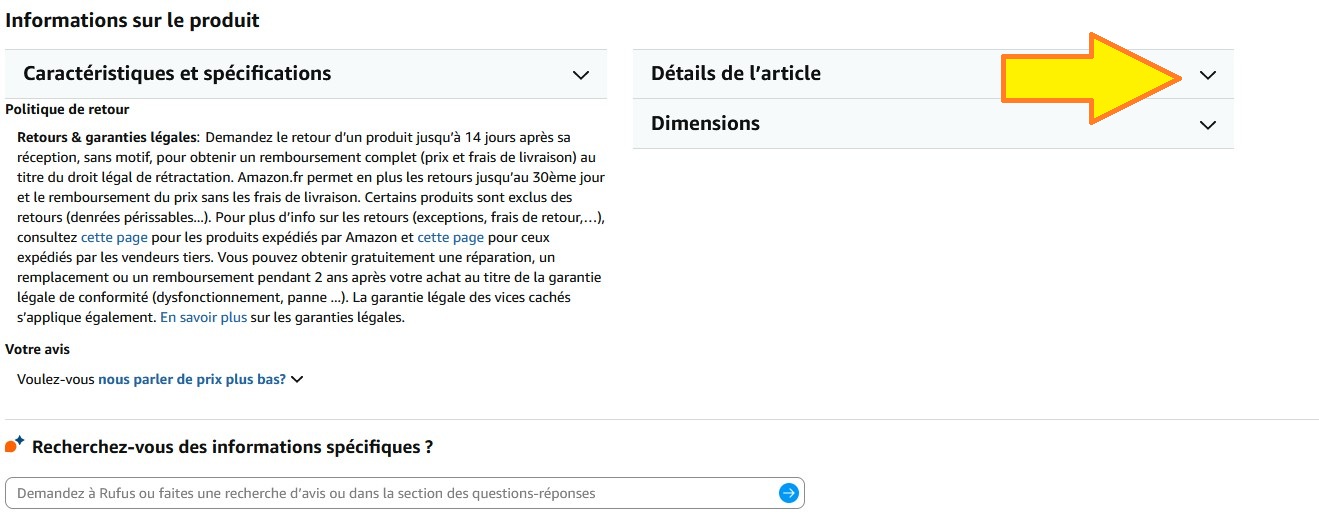1319x530 pixels.
Task: Click the Détails de l'article heading label
Action: tap(735, 73)
